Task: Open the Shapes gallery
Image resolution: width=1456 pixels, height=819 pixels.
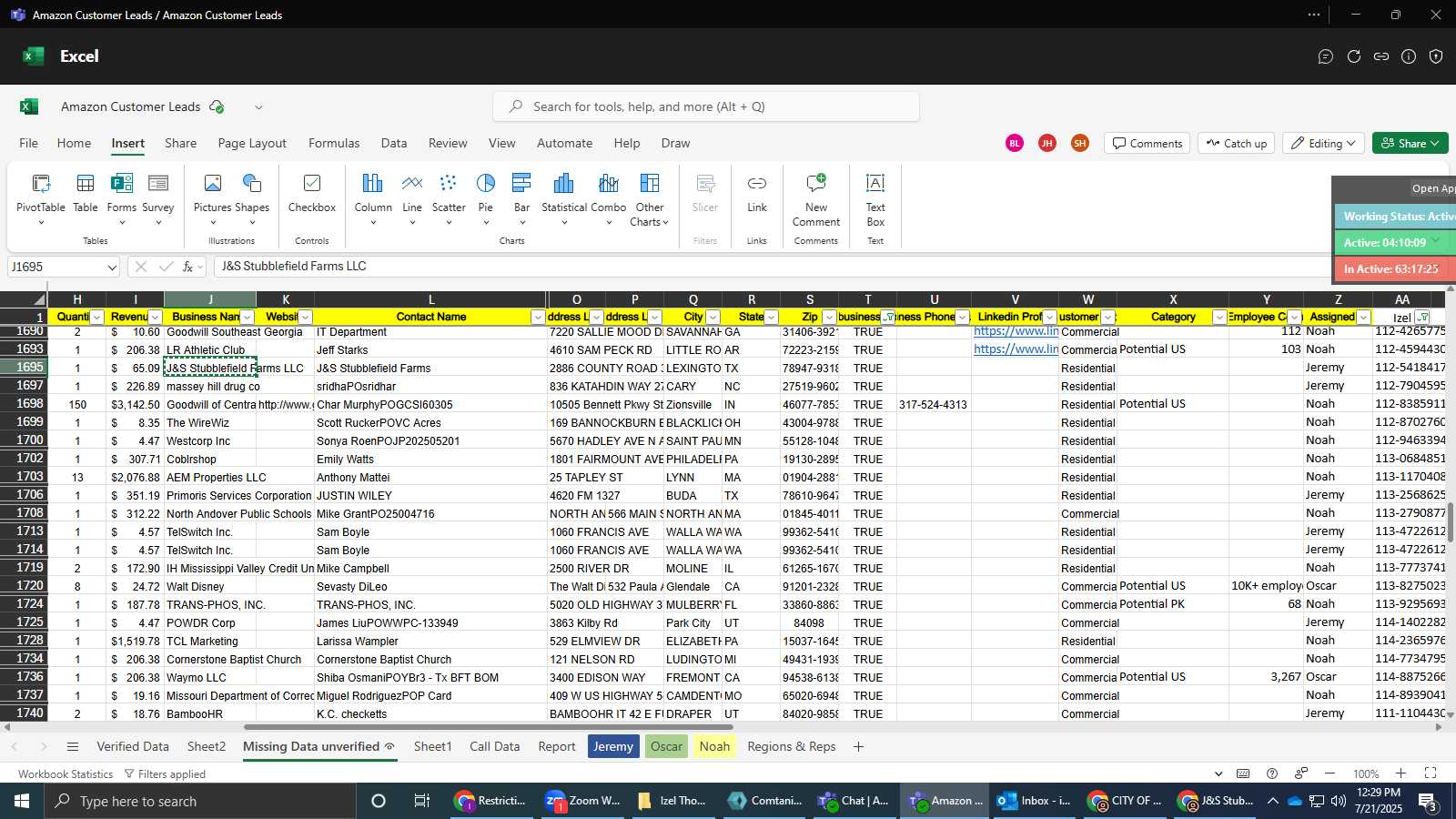Action: (252, 198)
